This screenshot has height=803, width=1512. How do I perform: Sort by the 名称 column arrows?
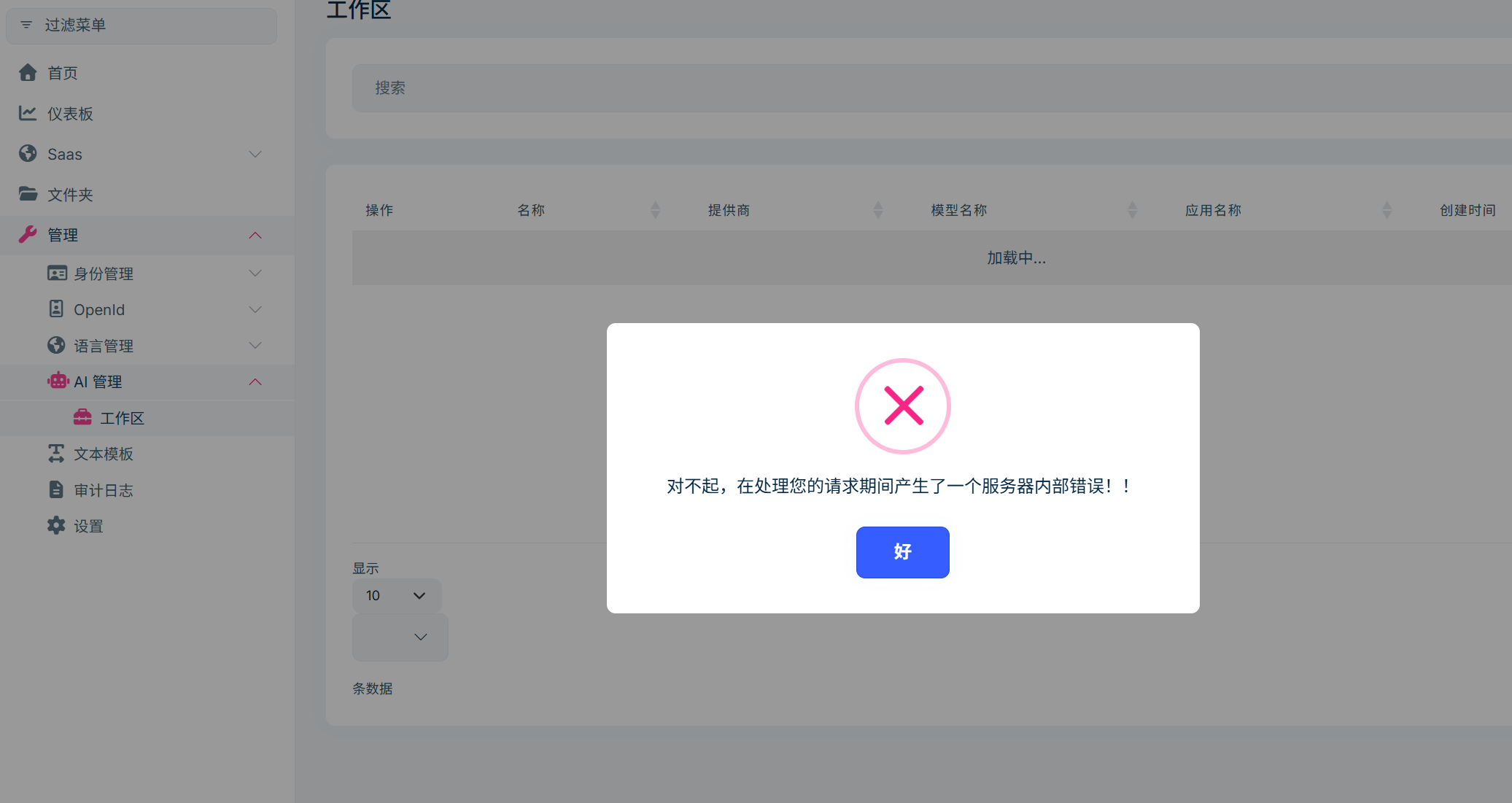coord(655,210)
